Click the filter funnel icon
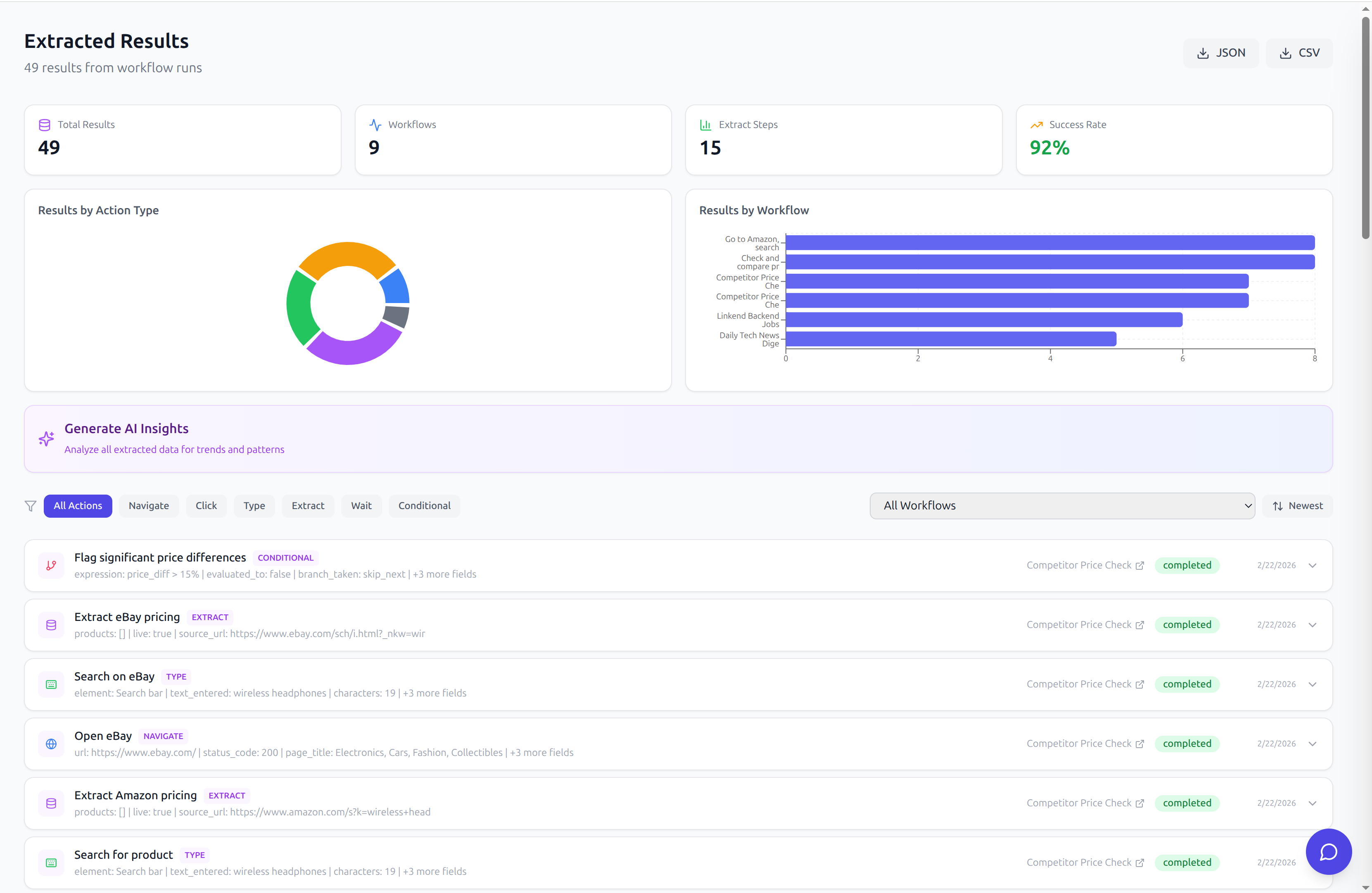Image resolution: width=1372 pixels, height=893 pixels. pyautogui.click(x=31, y=506)
